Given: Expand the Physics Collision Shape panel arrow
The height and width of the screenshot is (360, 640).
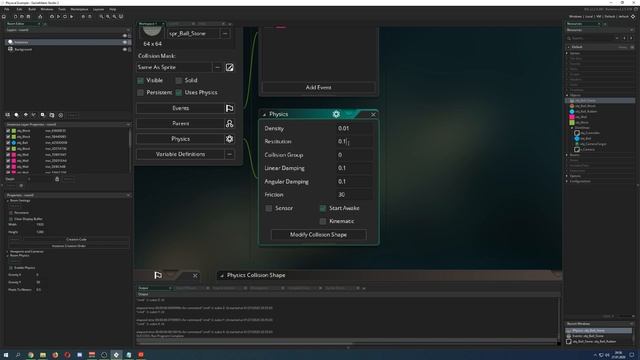Looking at the screenshot, I should click(222, 276).
